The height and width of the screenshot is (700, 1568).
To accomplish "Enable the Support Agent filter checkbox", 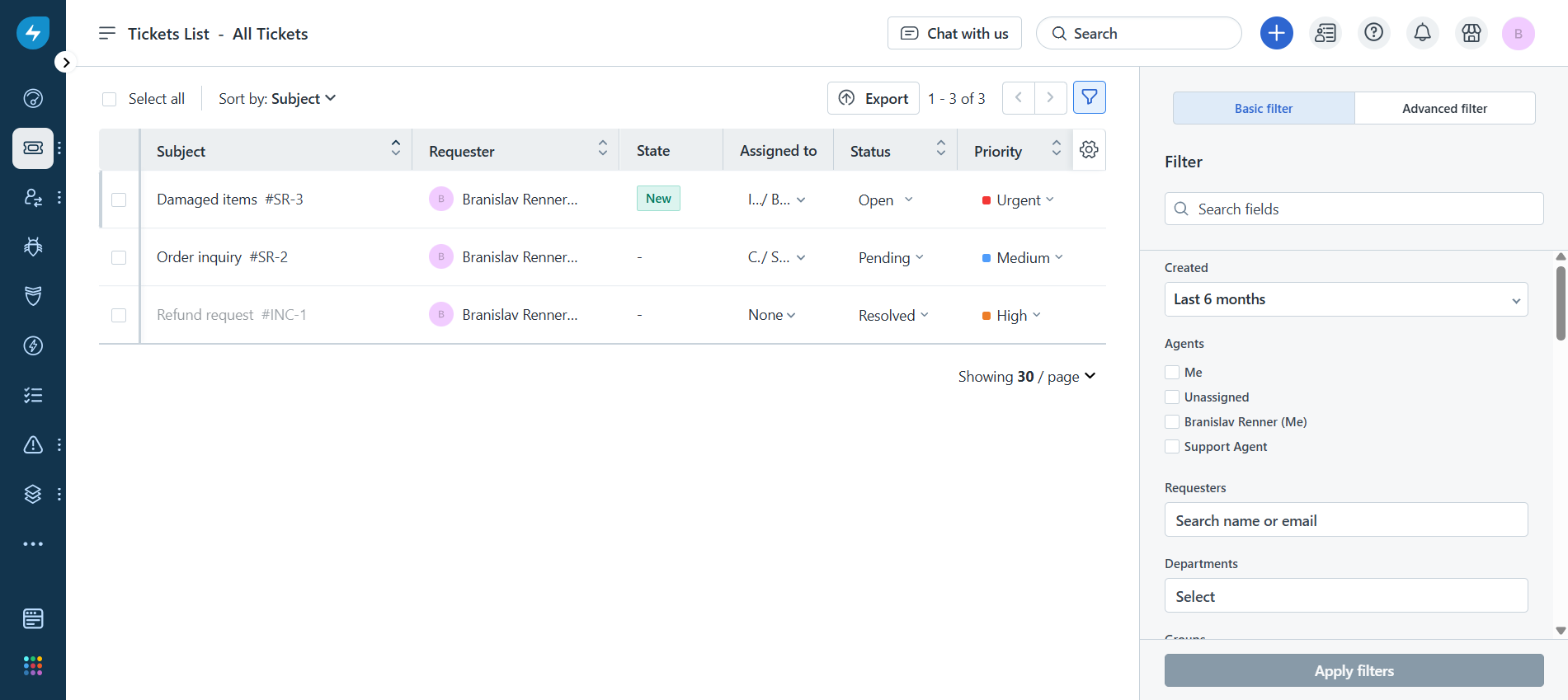I will pos(1172,447).
